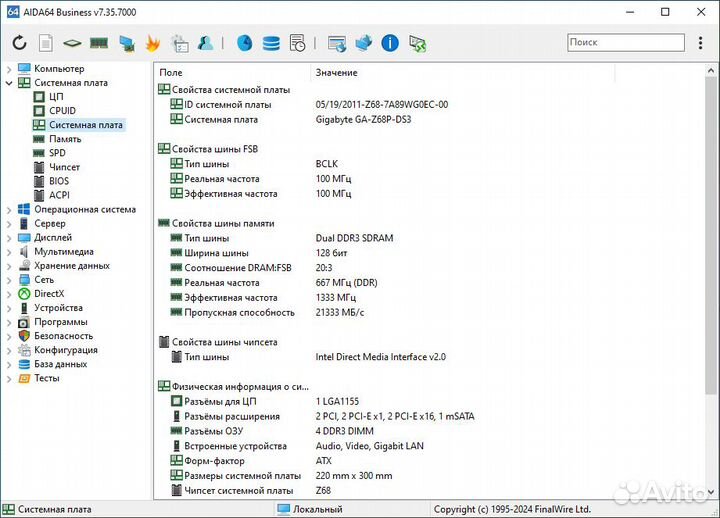Select the Gigabyte GA-Z68P-DS3 value
Screen dimensions: 720x518
coord(363,120)
